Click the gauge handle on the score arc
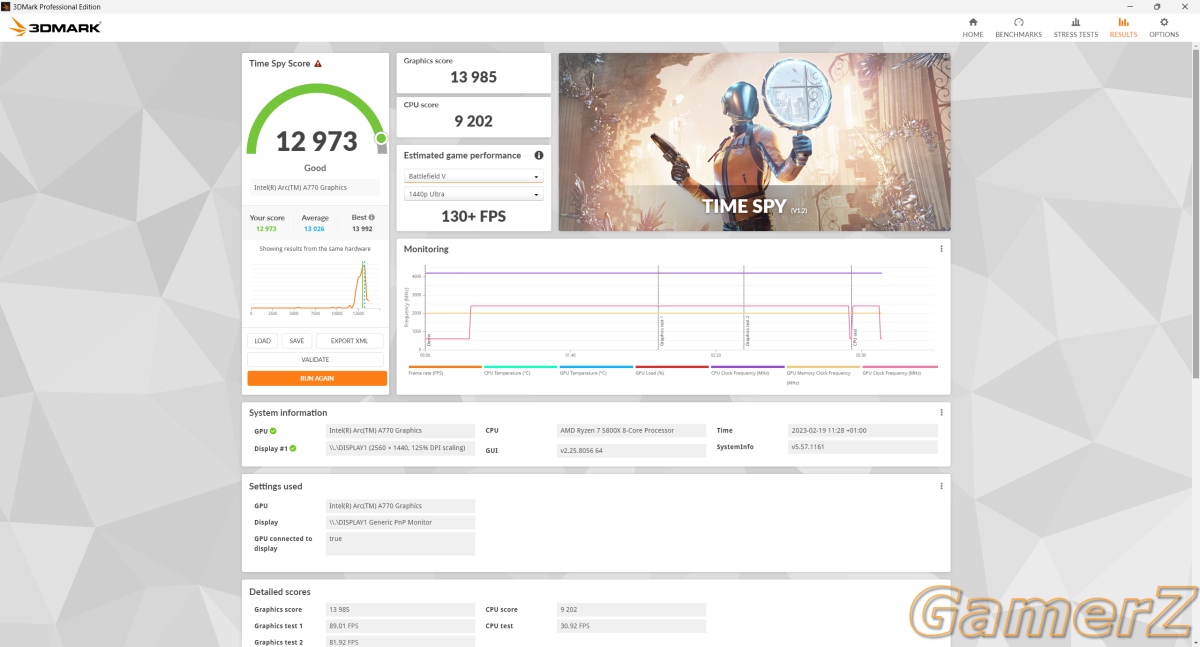 coord(381,138)
